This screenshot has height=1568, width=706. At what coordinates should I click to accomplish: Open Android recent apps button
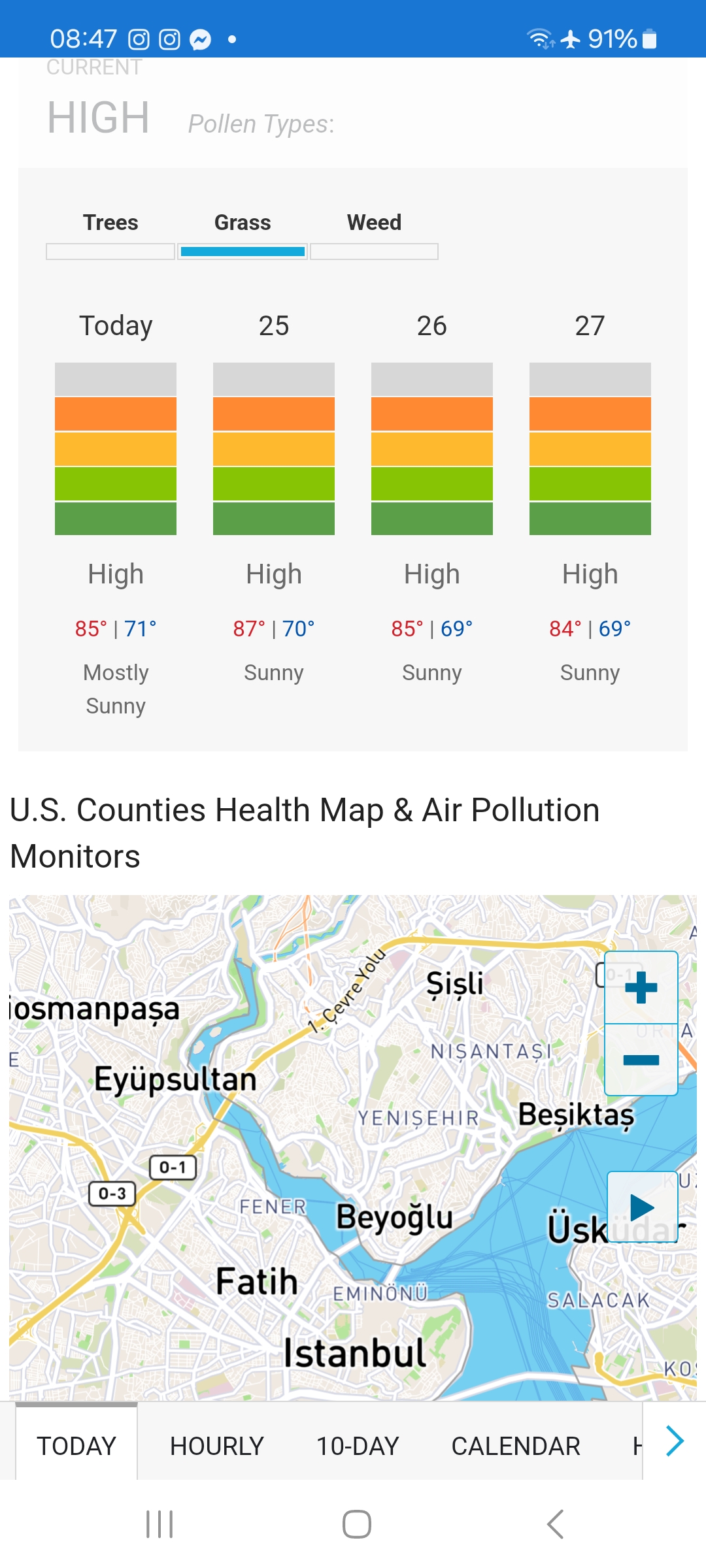[160, 1524]
